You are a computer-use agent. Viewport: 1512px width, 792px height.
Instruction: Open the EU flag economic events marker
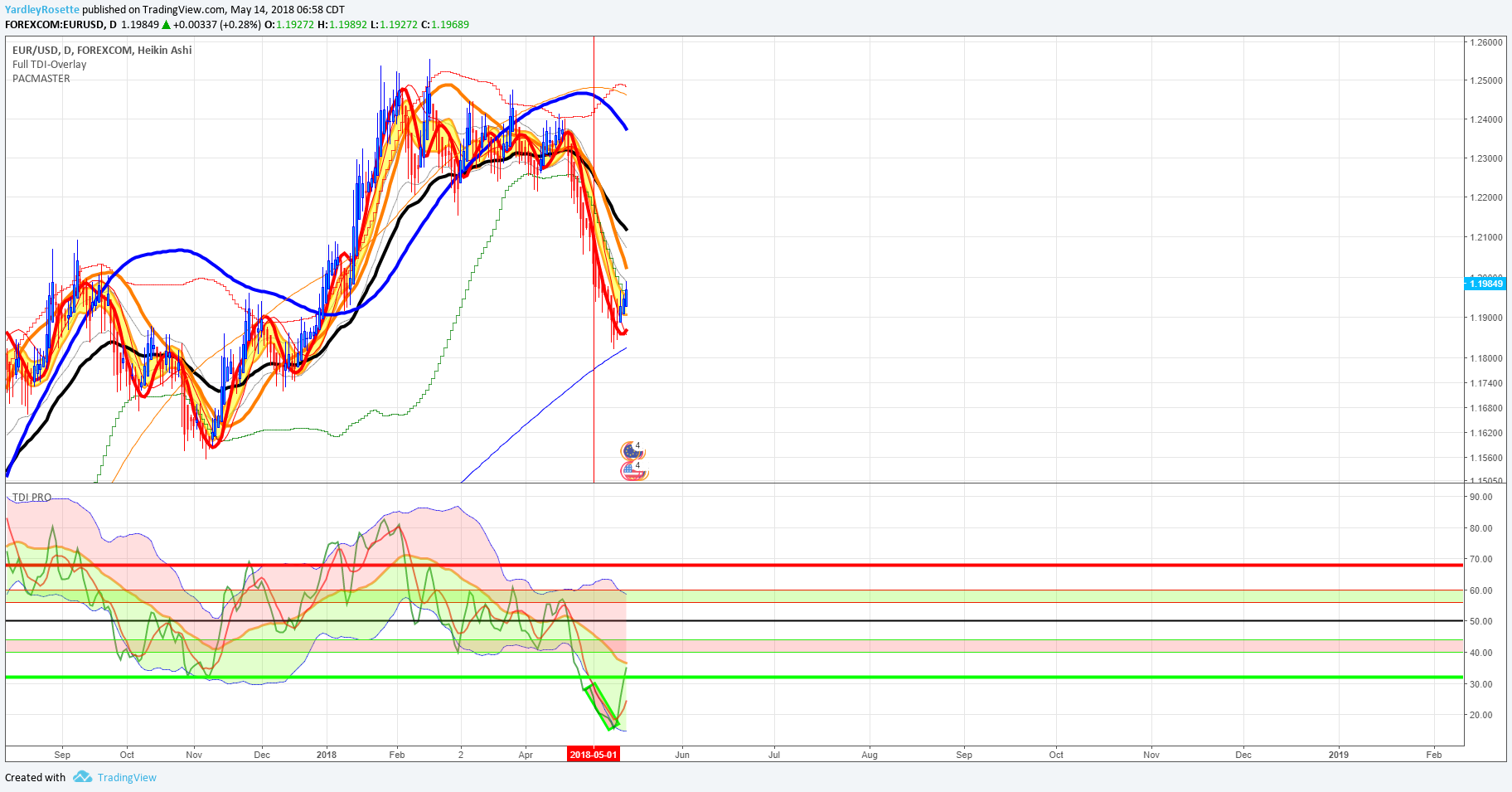633,451
